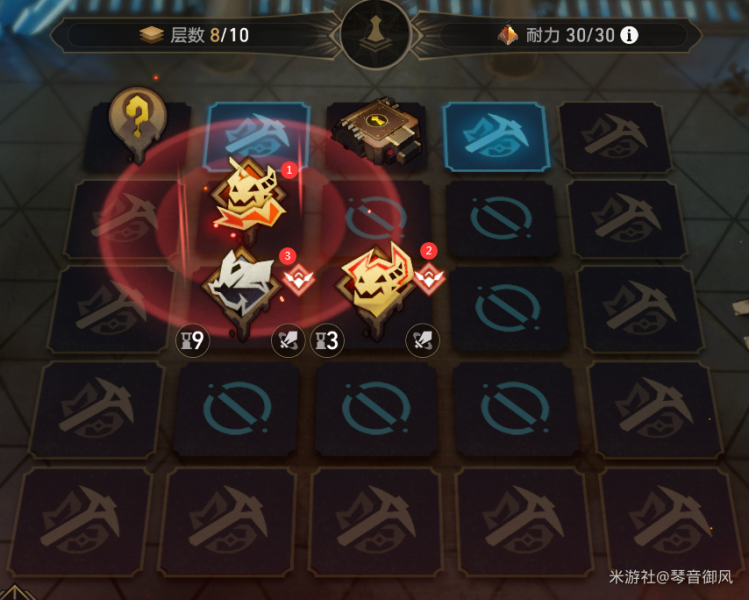Click the stamina info icon beside 30/30
749x600 pixels.
(x=629, y=35)
